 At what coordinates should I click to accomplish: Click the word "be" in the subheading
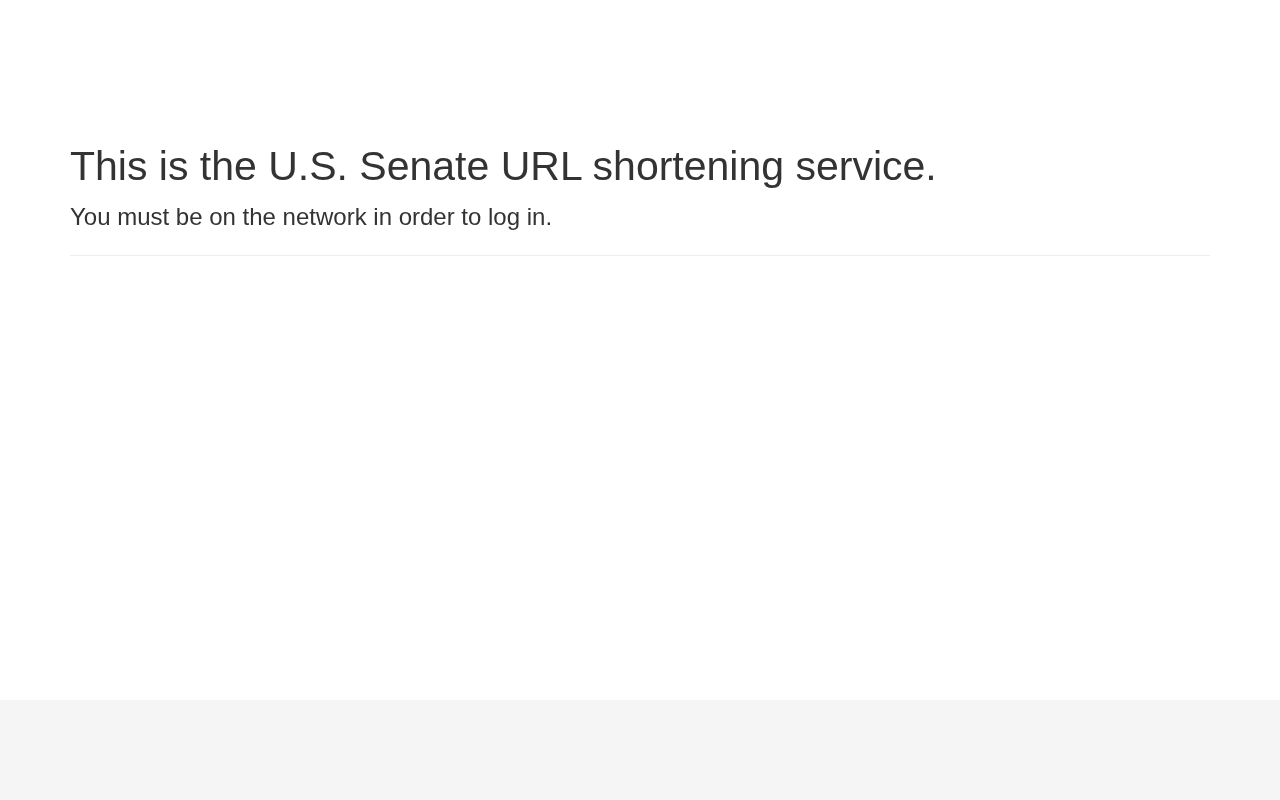(x=189, y=217)
